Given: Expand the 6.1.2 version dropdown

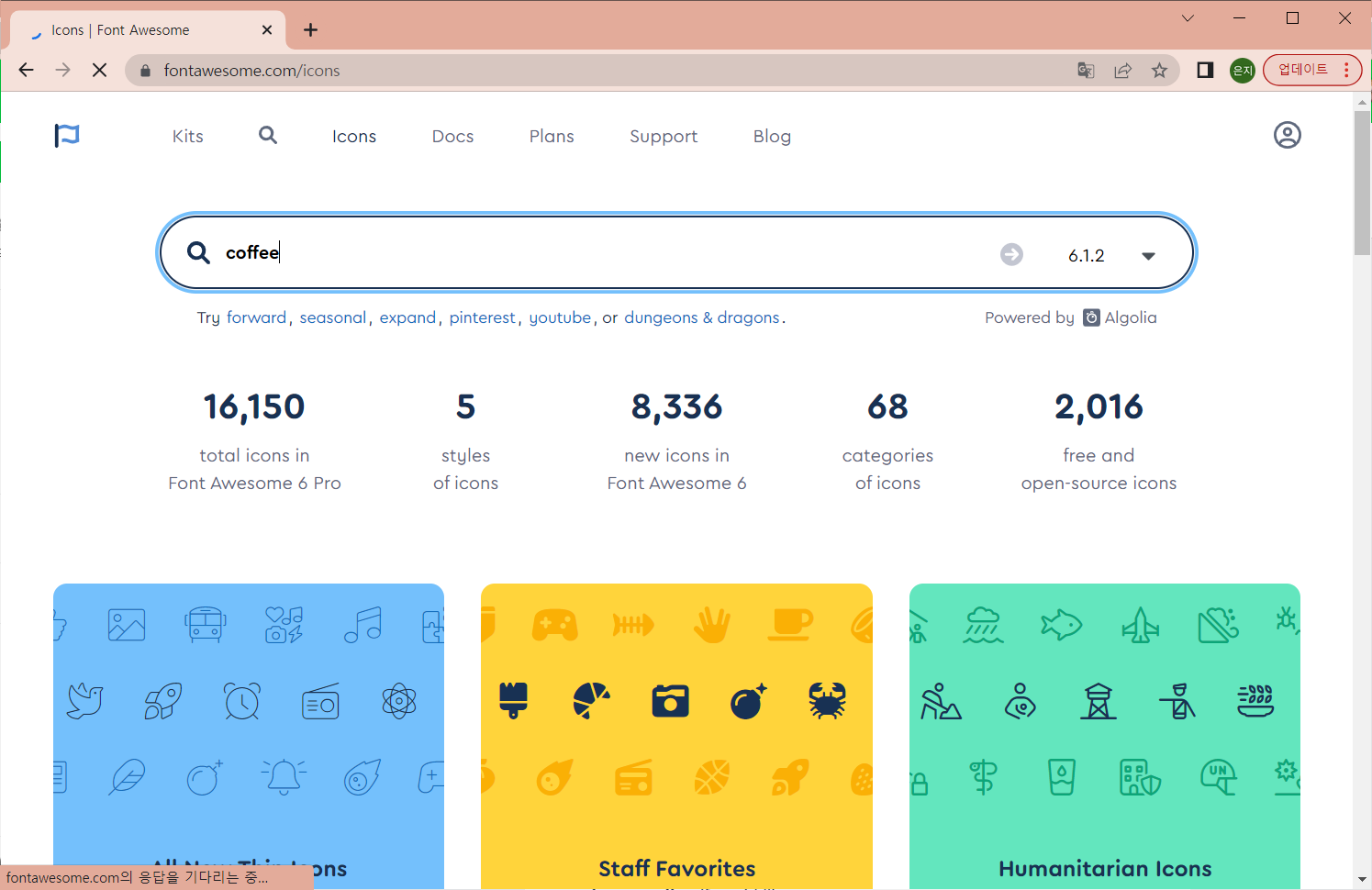Looking at the screenshot, I should (1148, 256).
